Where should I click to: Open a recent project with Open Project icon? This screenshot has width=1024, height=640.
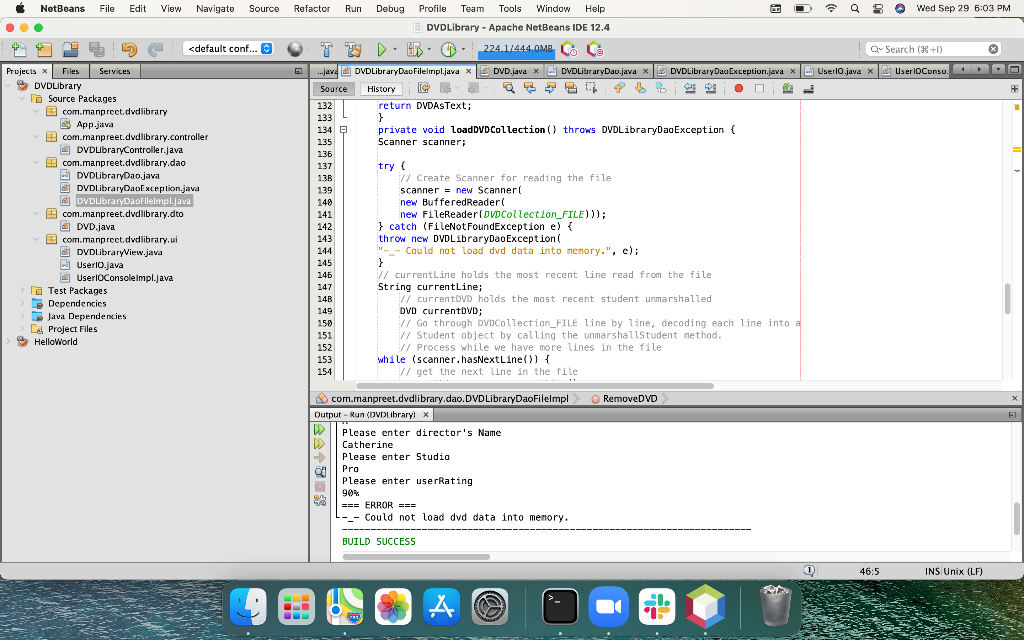[x=70, y=47]
